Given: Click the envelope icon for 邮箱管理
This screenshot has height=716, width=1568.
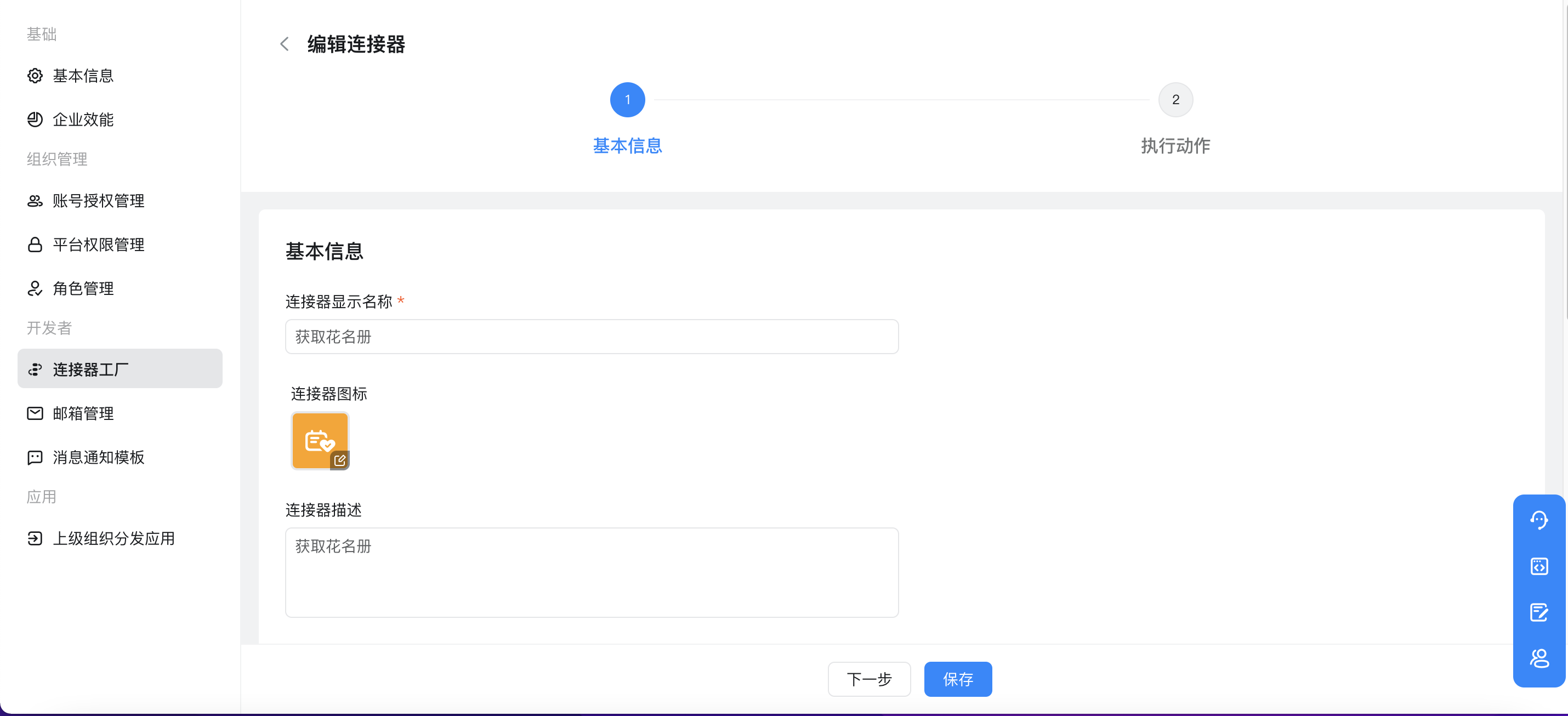Looking at the screenshot, I should [35, 413].
